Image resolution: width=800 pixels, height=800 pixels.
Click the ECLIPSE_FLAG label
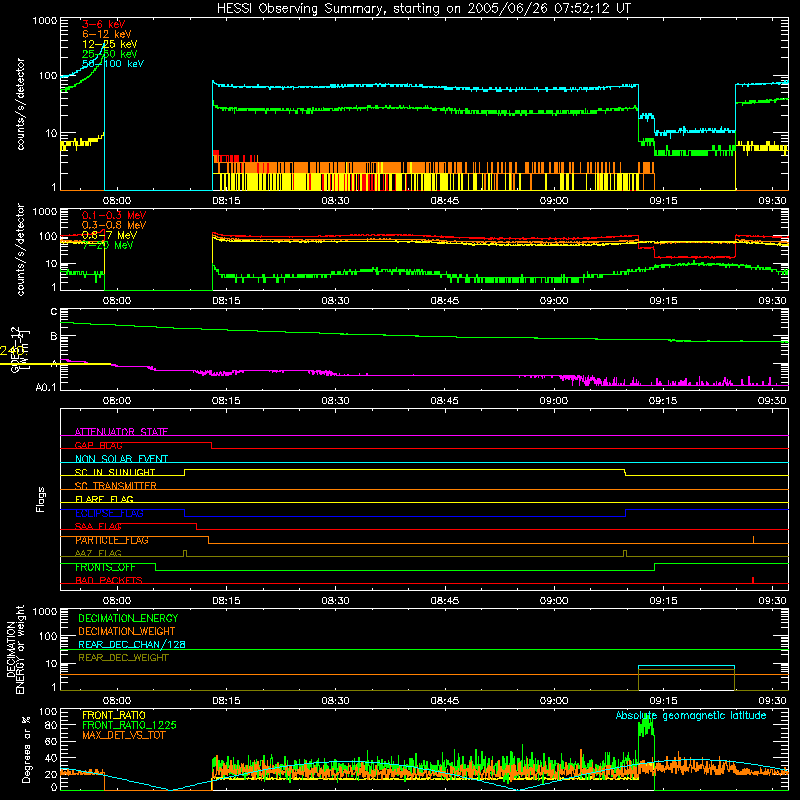(x=109, y=513)
